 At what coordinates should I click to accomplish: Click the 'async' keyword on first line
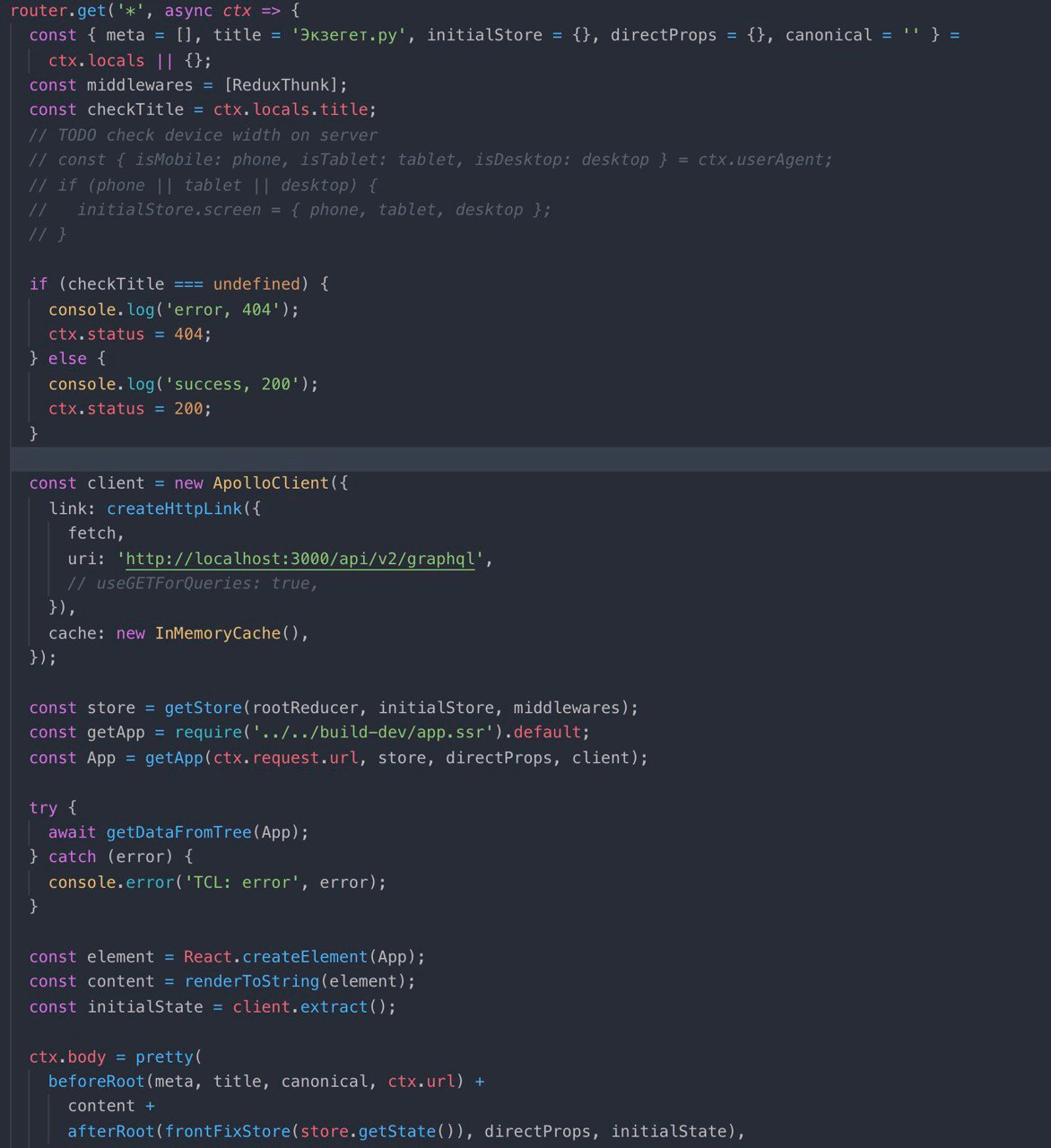pos(188,11)
